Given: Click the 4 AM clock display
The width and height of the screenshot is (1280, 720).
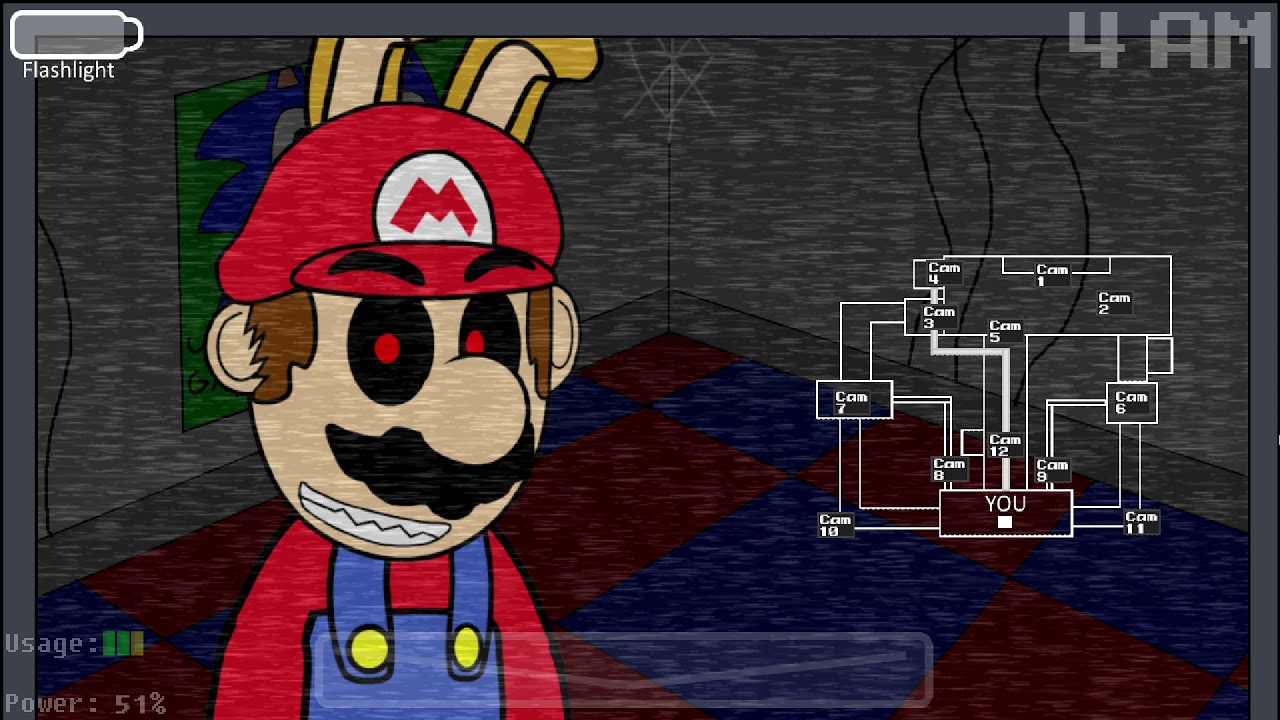Looking at the screenshot, I should 1169,40.
